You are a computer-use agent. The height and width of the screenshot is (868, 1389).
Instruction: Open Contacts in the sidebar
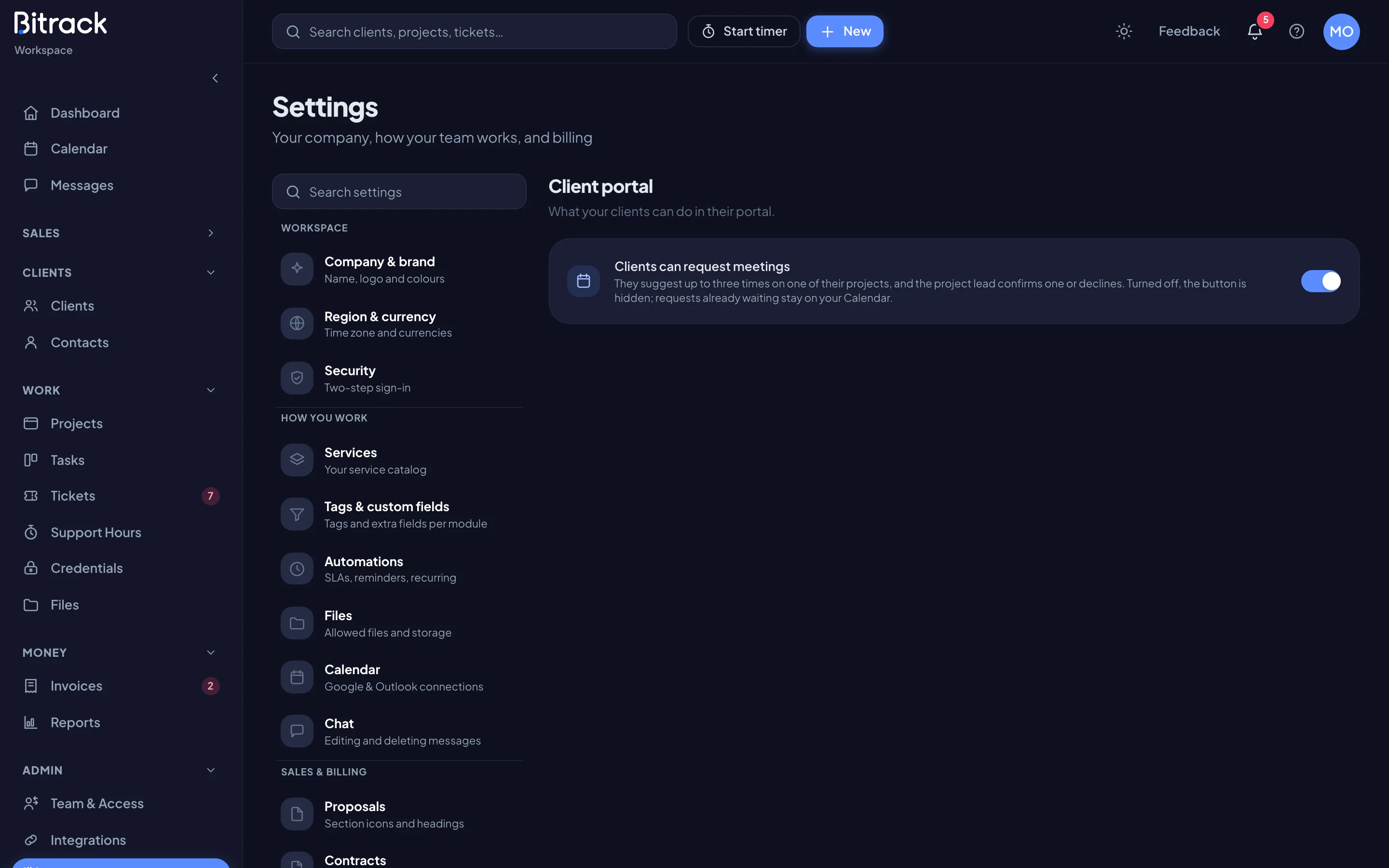pyautogui.click(x=121, y=343)
